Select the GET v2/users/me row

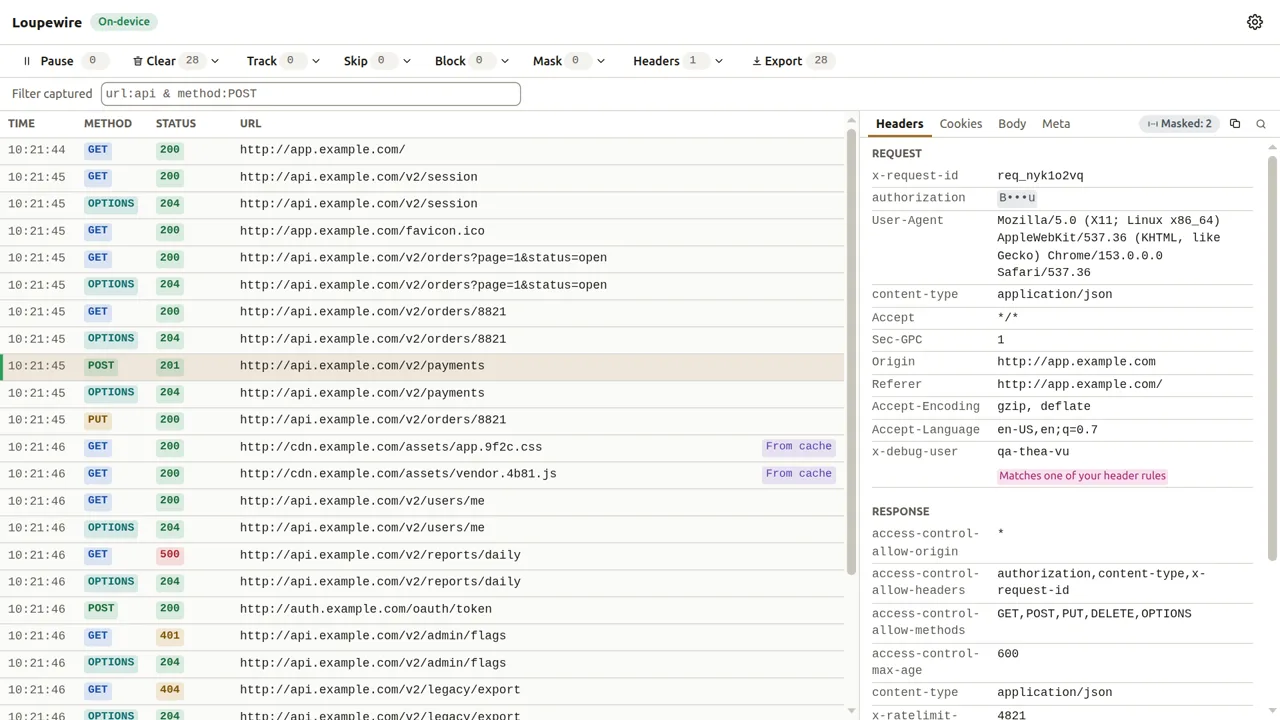[x=422, y=501]
